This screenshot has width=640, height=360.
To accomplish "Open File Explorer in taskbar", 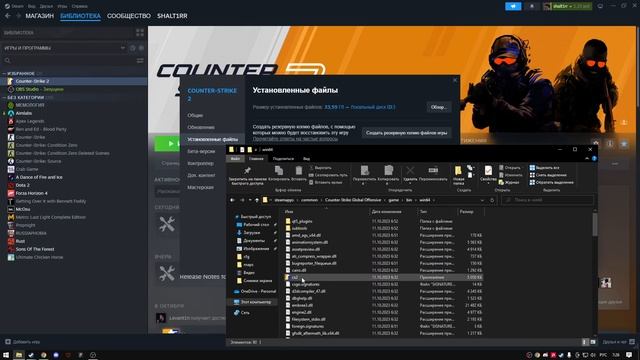I will coord(19,355).
